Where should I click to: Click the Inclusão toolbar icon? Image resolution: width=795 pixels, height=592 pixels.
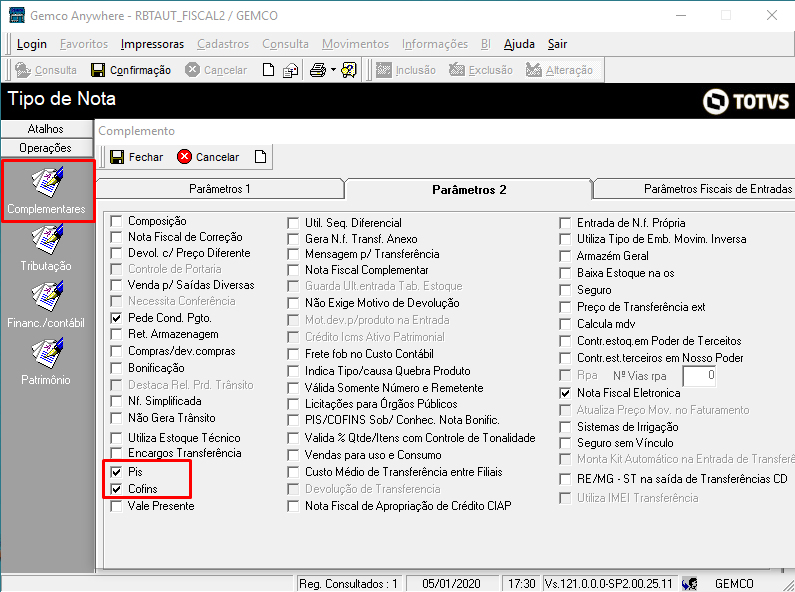tap(384, 70)
